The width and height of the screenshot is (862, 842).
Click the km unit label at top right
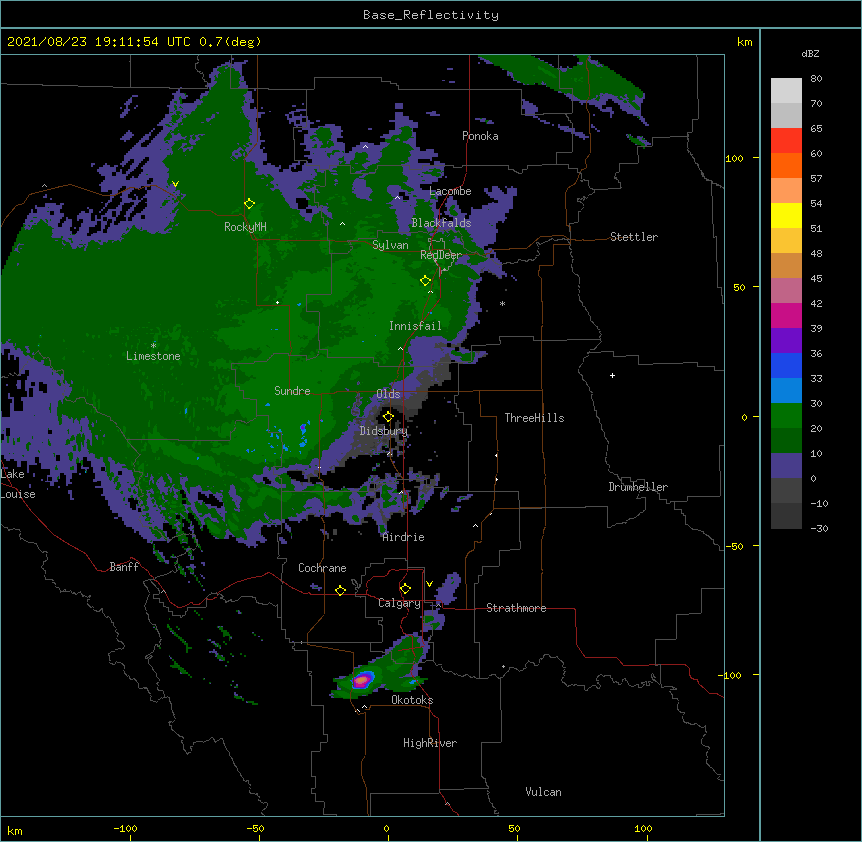pos(744,42)
